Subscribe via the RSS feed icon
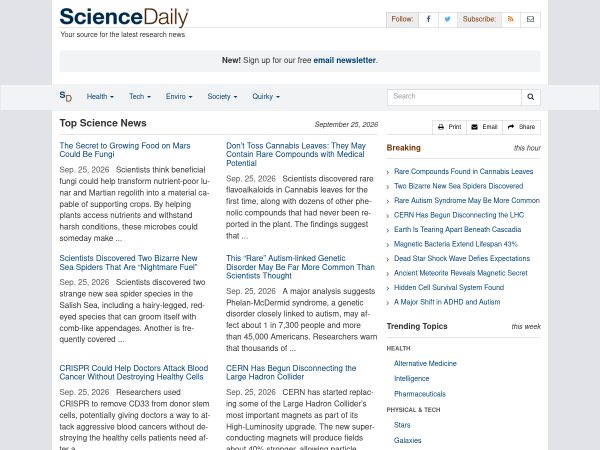This screenshot has width=600, height=450. tap(510, 19)
